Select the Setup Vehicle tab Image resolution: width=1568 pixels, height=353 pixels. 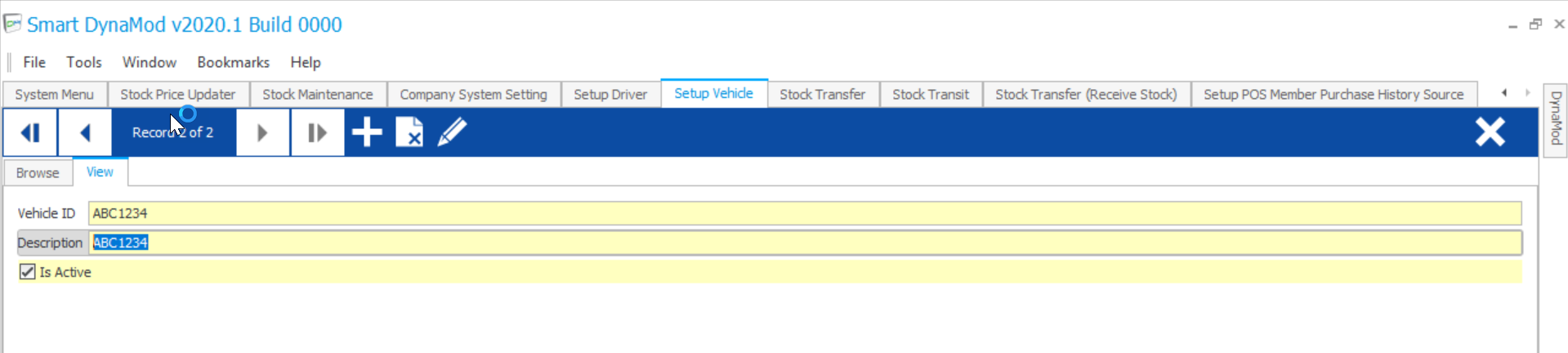[x=714, y=93]
